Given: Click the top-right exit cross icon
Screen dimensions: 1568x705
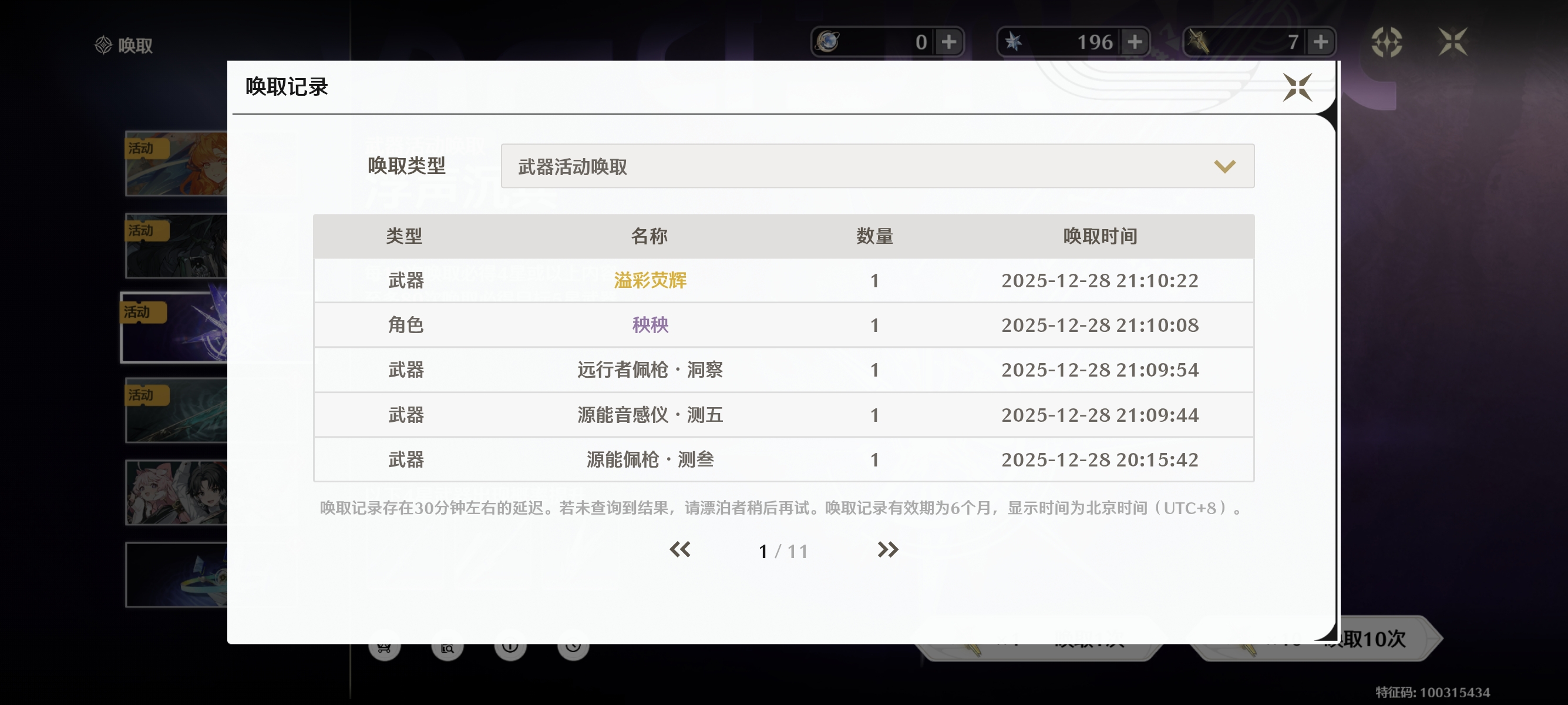Looking at the screenshot, I should (1453, 42).
